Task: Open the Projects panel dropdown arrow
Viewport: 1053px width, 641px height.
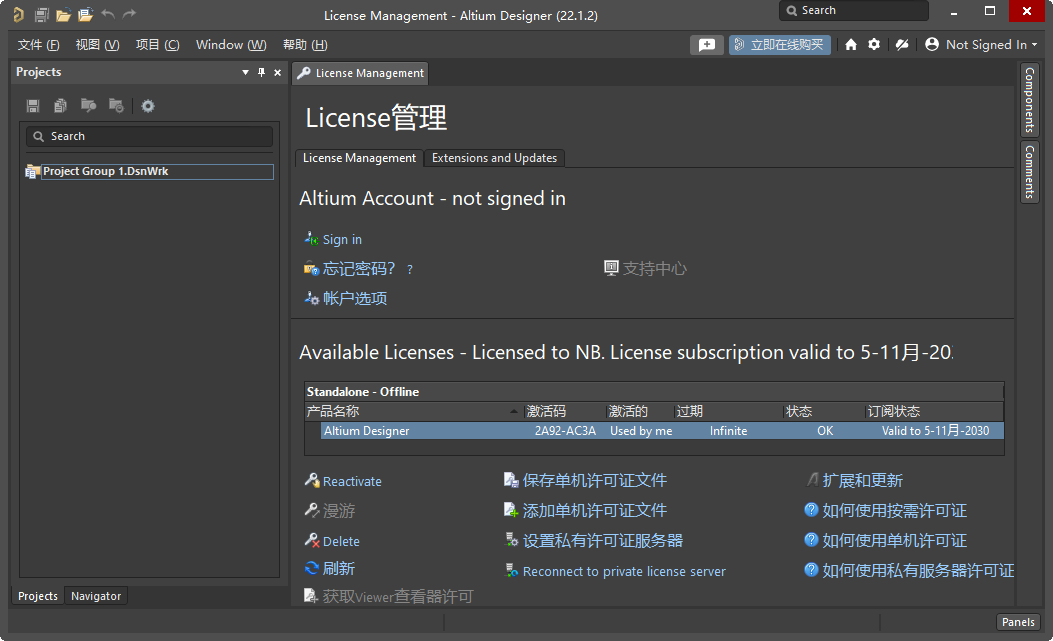Action: pos(244,72)
